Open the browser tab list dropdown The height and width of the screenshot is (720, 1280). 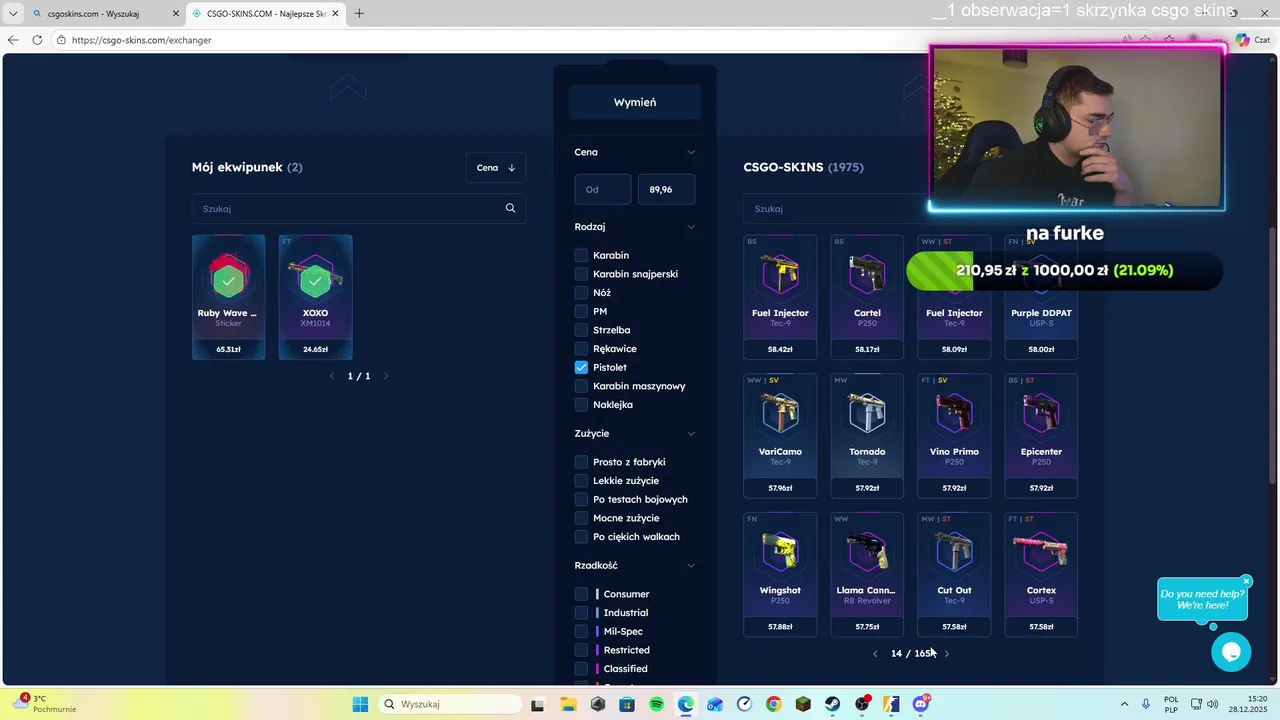pos(13,13)
